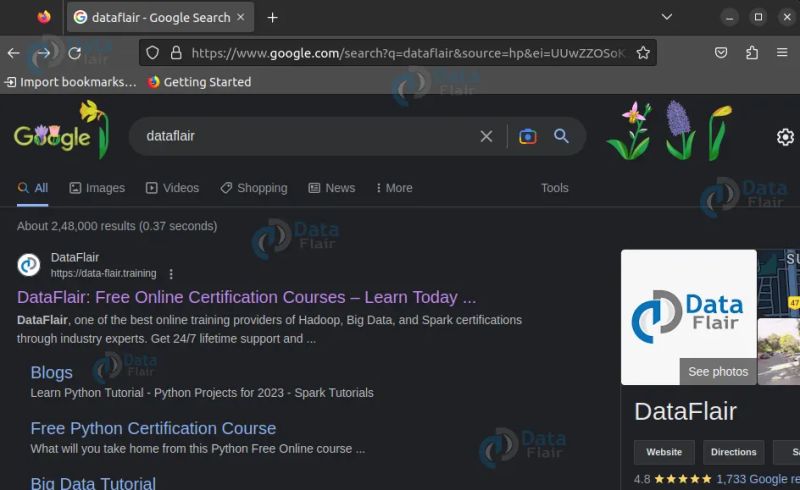Open the Blogs sitelink
This screenshot has width=800, height=490.
tap(52, 373)
